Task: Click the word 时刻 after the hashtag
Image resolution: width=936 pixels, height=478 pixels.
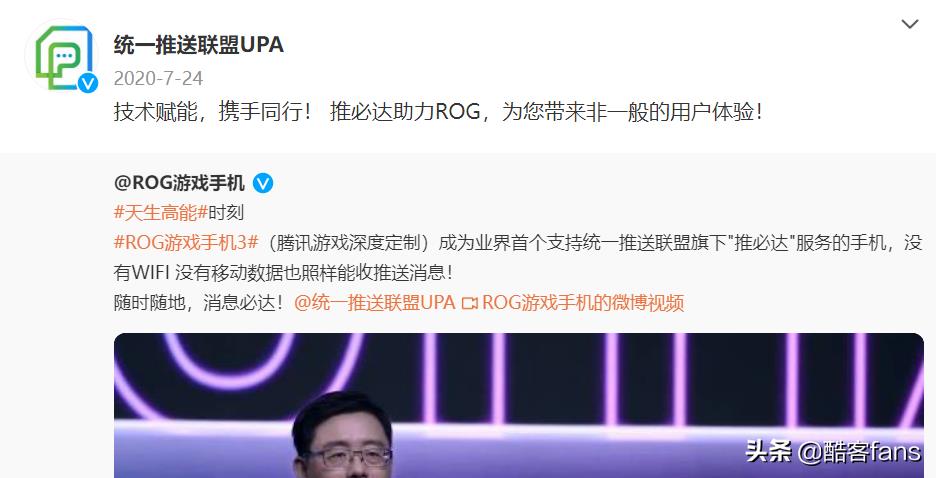Action: (226, 212)
